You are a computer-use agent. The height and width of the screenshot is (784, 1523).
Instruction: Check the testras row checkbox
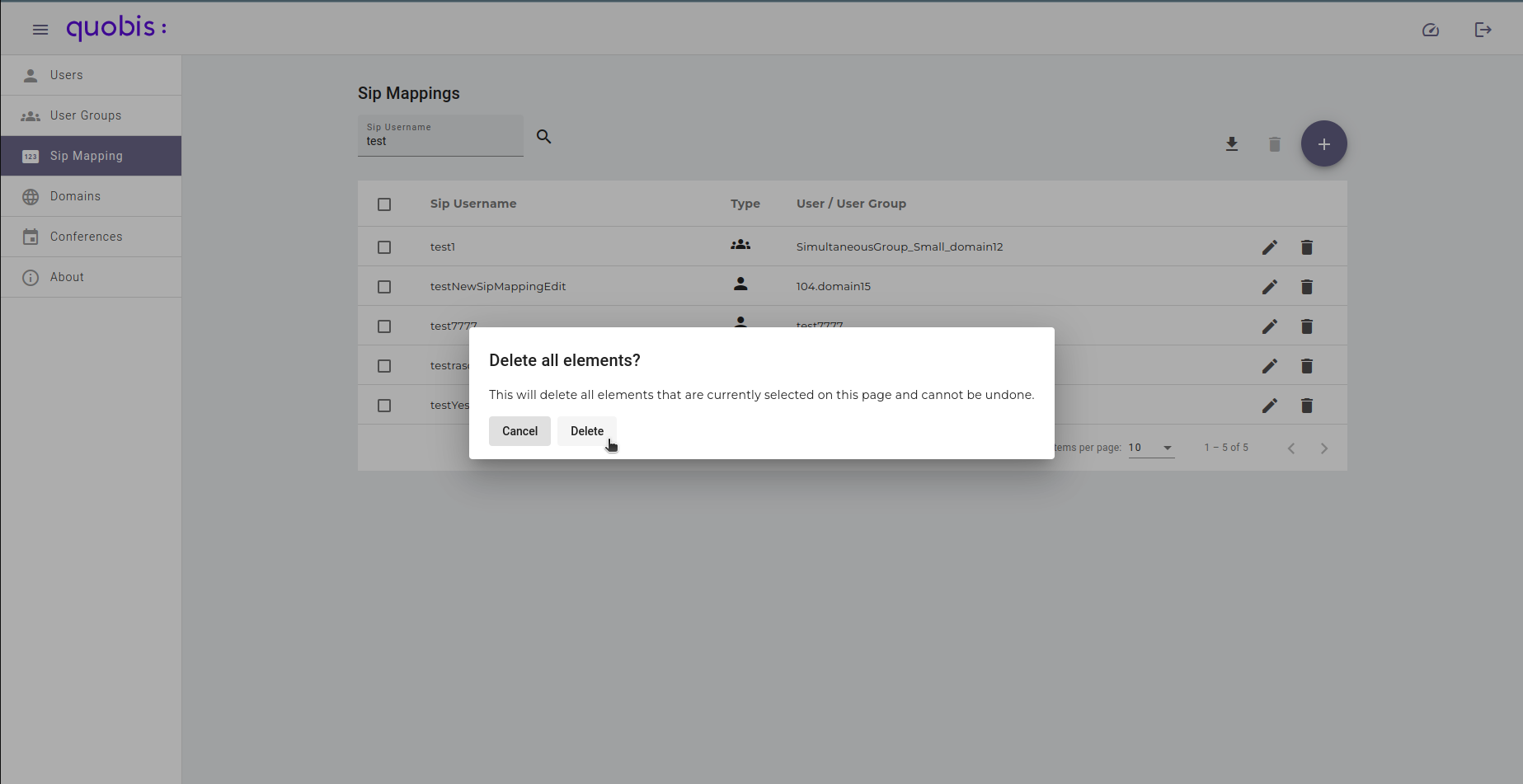(384, 366)
